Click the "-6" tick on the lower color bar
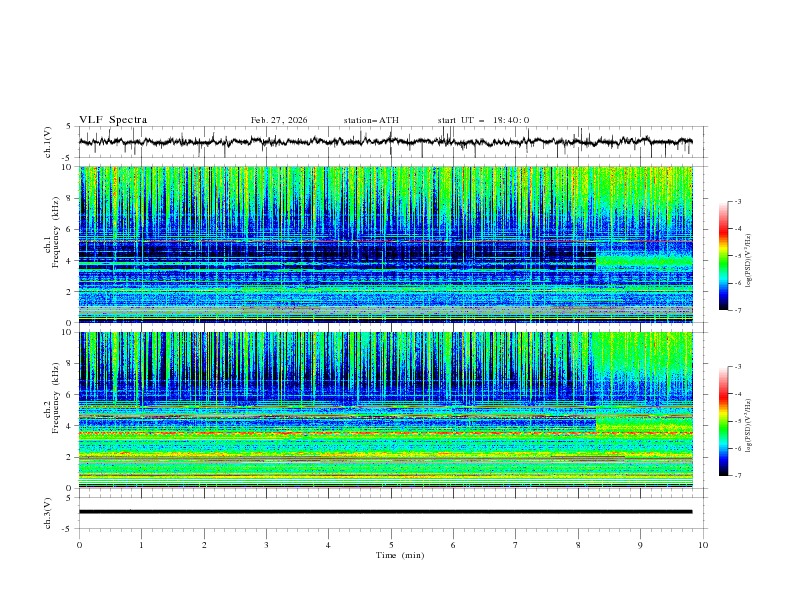Viewport: 792px width, 612px height. [x=738, y=448]
